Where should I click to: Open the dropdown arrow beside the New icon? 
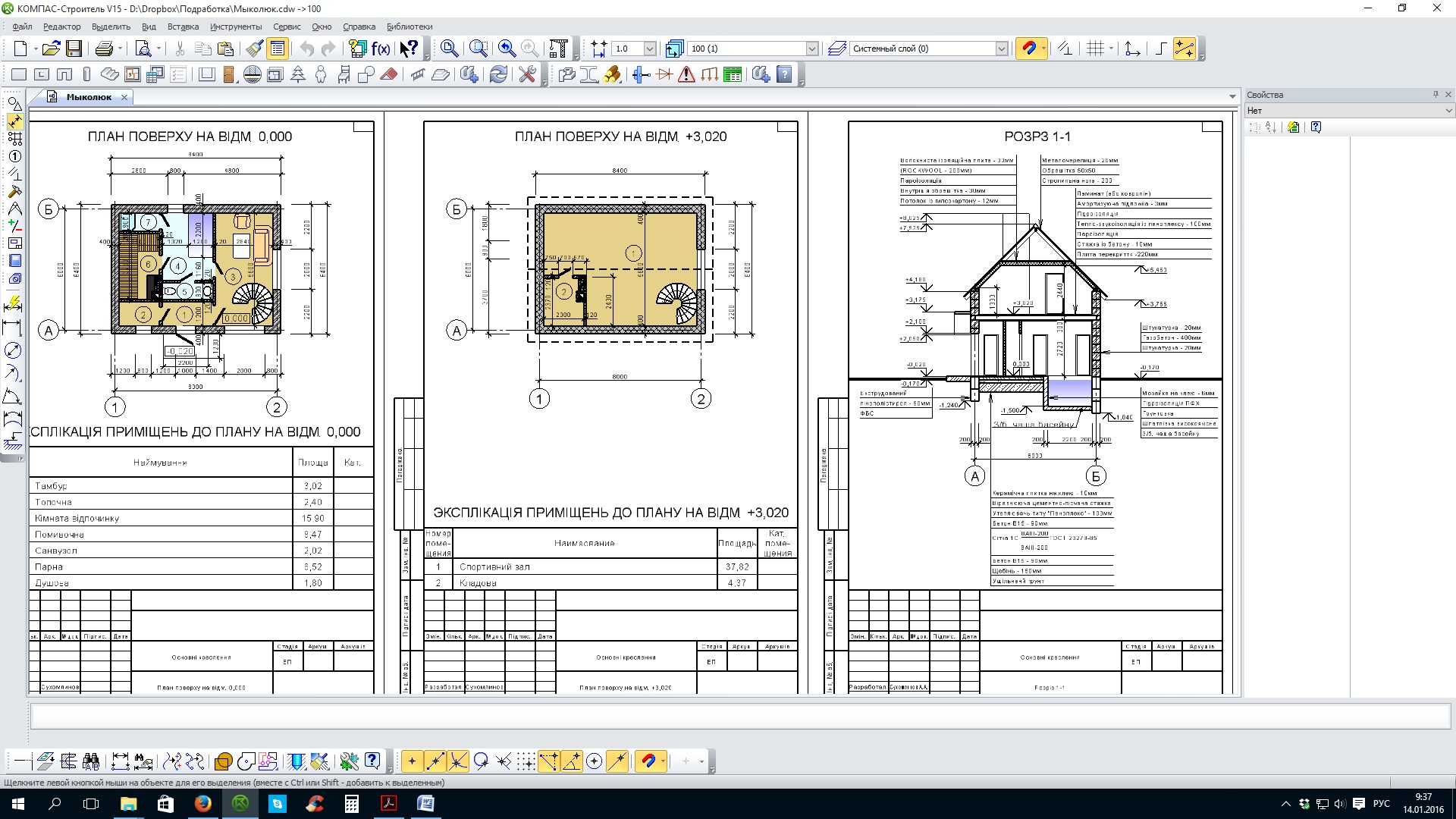[36, 49]
